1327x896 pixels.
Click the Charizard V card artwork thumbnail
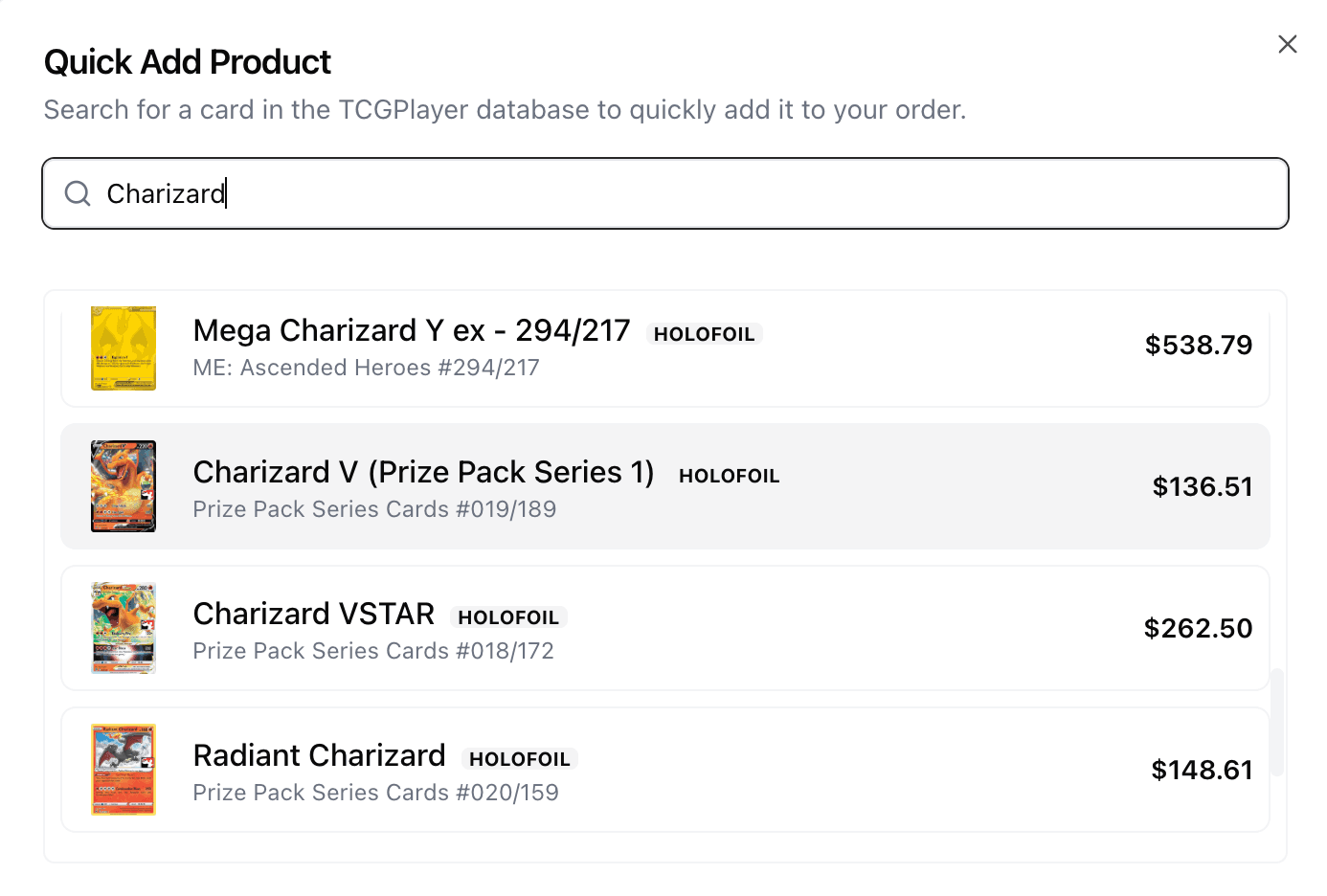pos(123,486)
